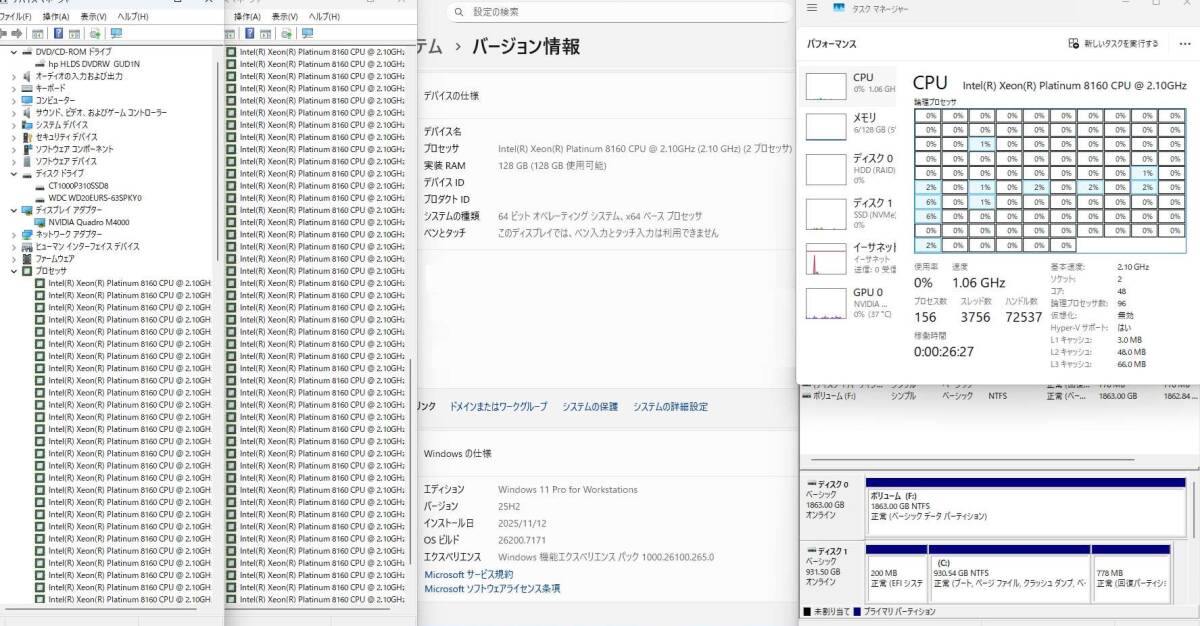Select the NVIDIA Quadro M4000 device
This screenshot has width=1200, height=626.
coord(88,222)
